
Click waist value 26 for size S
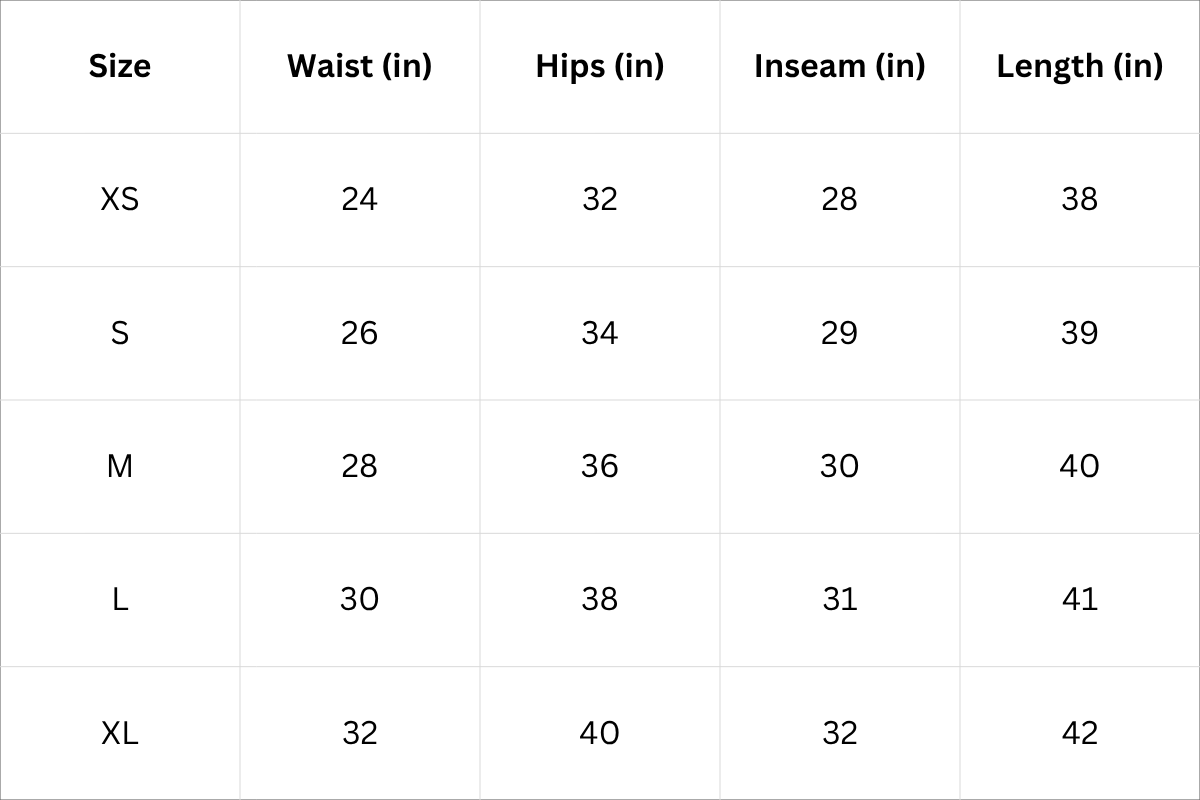tap(359, 332)
